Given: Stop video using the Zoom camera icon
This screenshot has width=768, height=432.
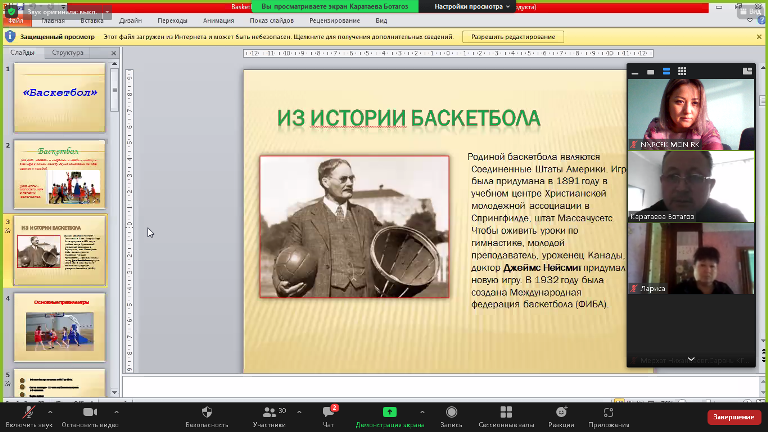Looking at the screenshot, I should [x=90, y=412].
